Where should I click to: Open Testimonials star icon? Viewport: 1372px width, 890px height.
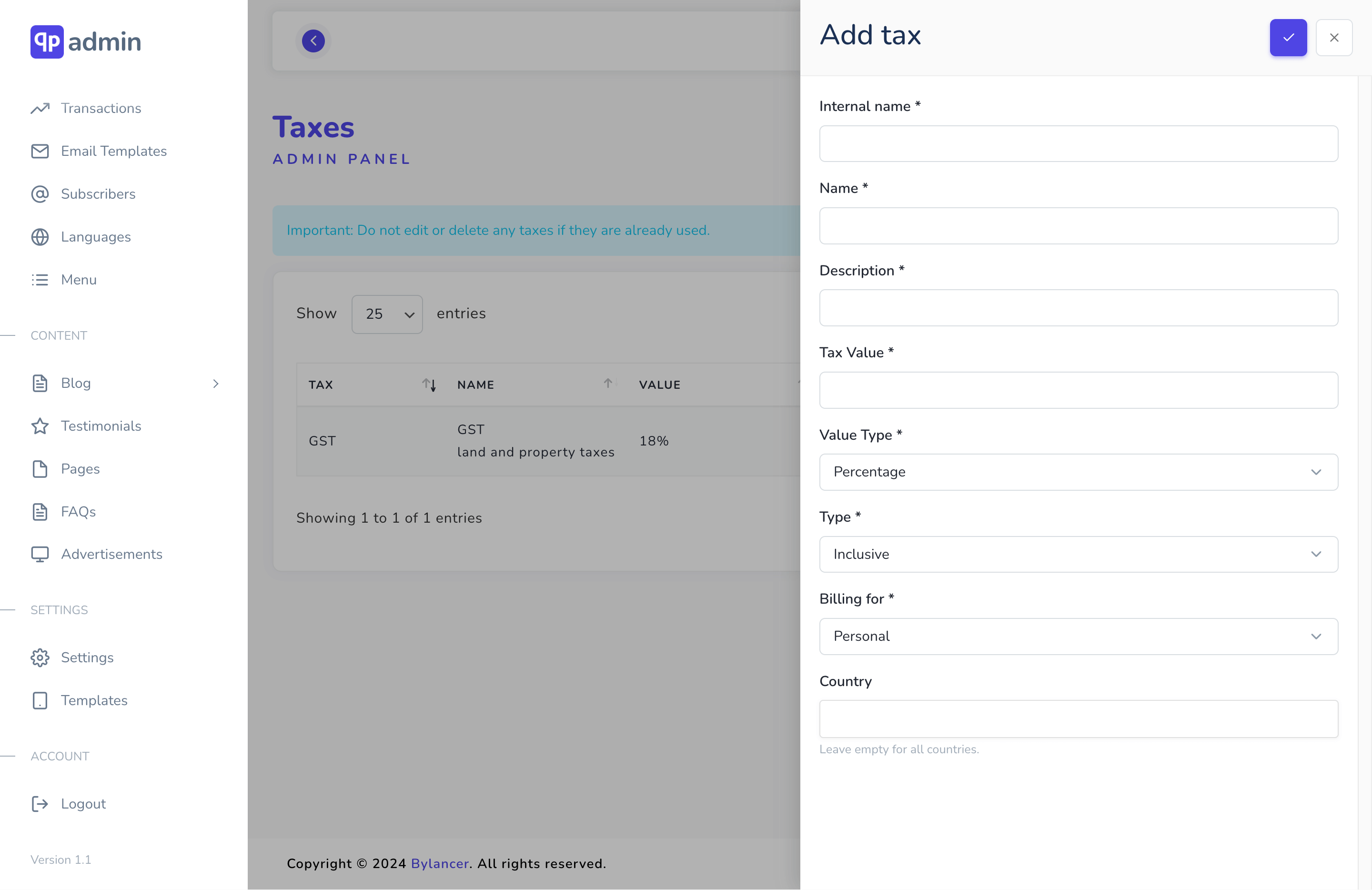click(40, 426)
